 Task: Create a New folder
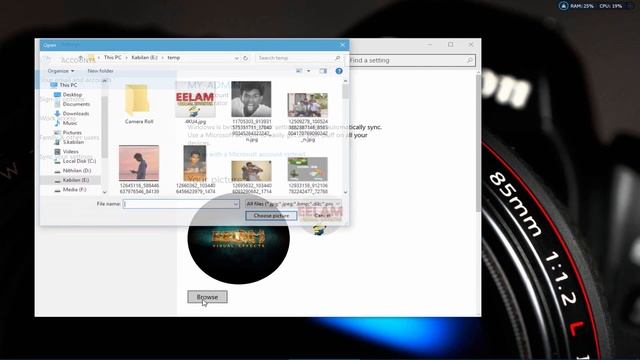click(x=100, y=71)
